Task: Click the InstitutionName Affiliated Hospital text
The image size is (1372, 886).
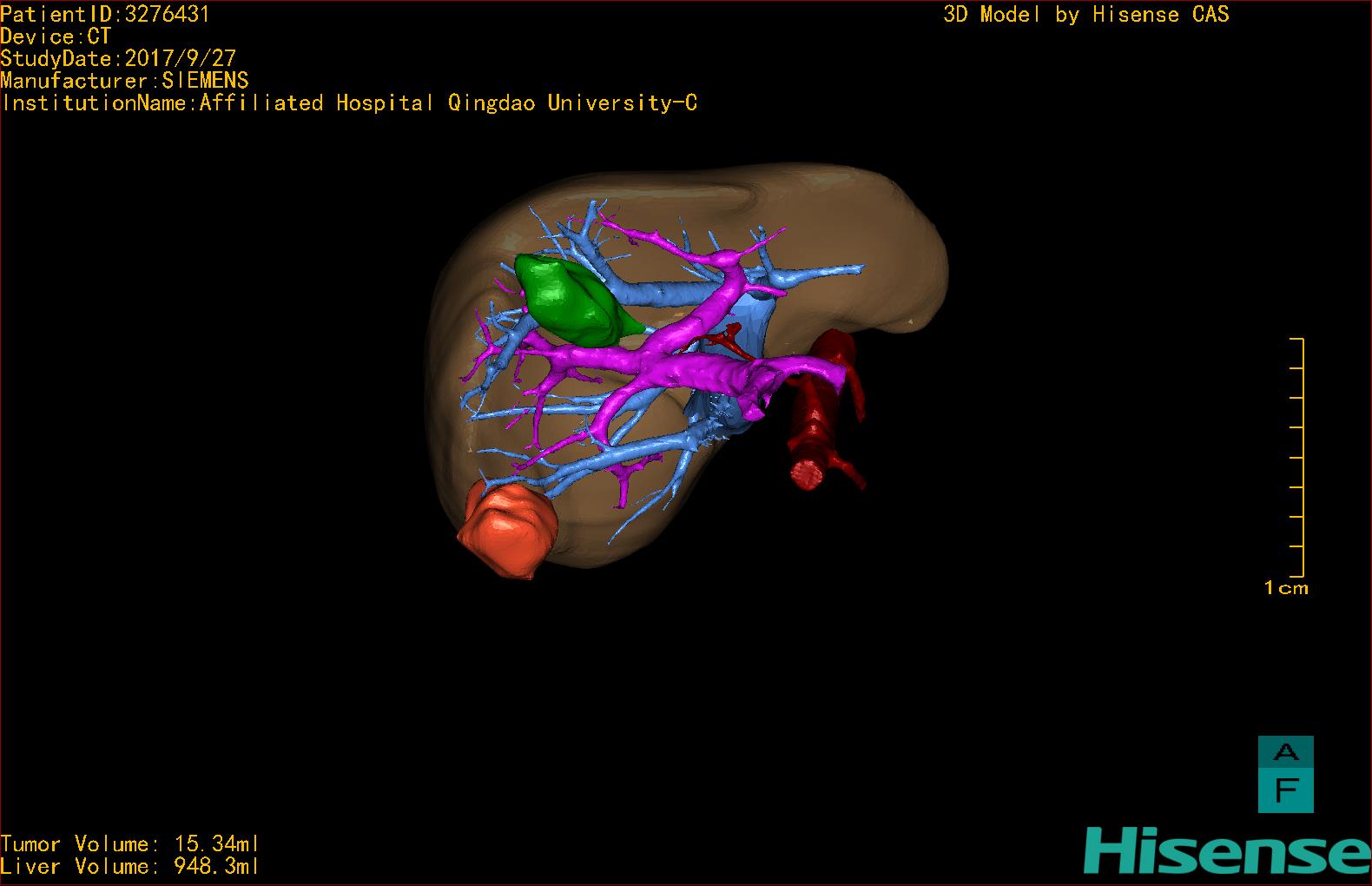Action: [350, 103]
